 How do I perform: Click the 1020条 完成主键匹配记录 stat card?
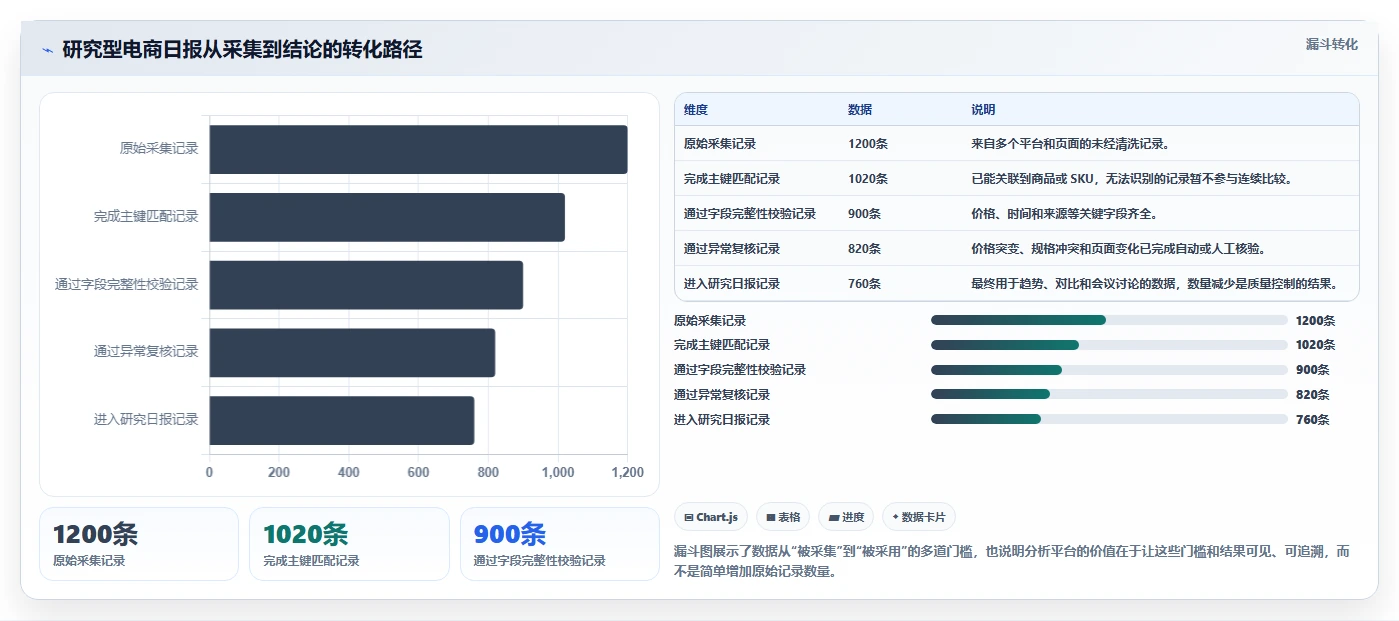349,544
